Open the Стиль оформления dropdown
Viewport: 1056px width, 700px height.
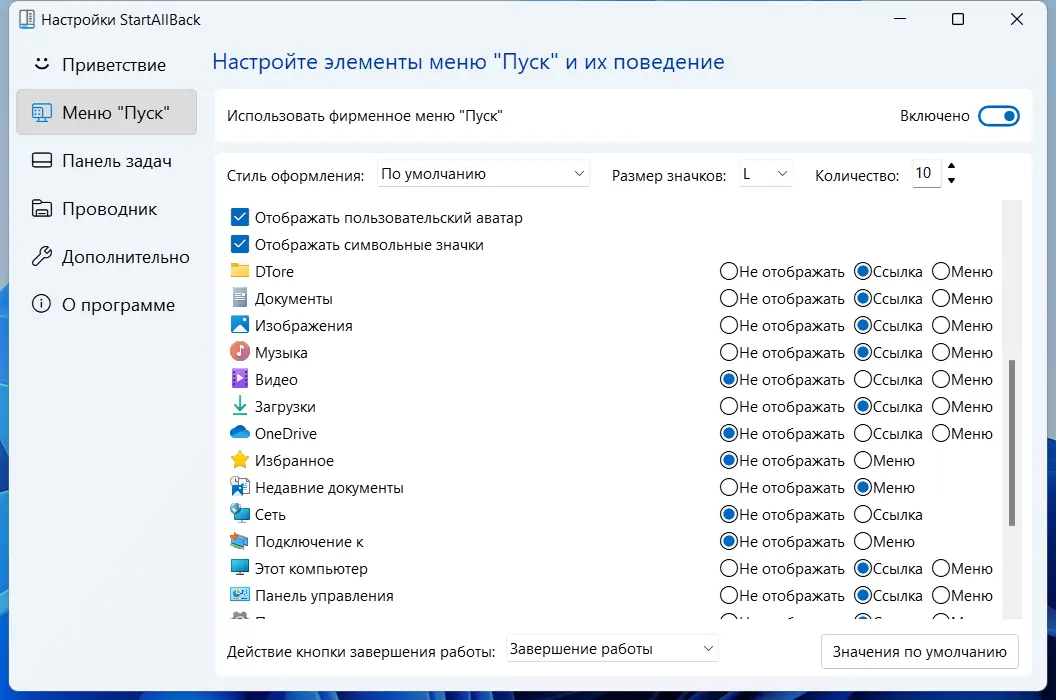[483, 174]
